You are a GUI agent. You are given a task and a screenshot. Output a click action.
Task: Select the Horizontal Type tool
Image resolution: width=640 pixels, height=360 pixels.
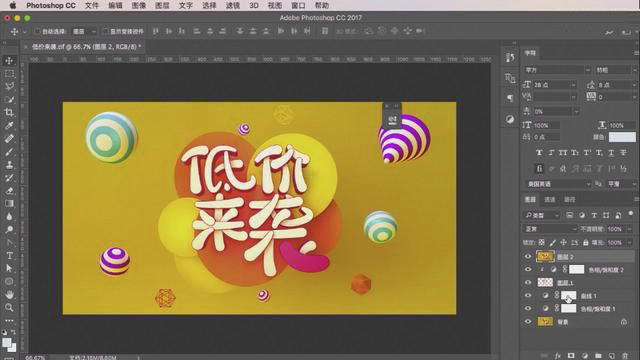coord(9,256)
